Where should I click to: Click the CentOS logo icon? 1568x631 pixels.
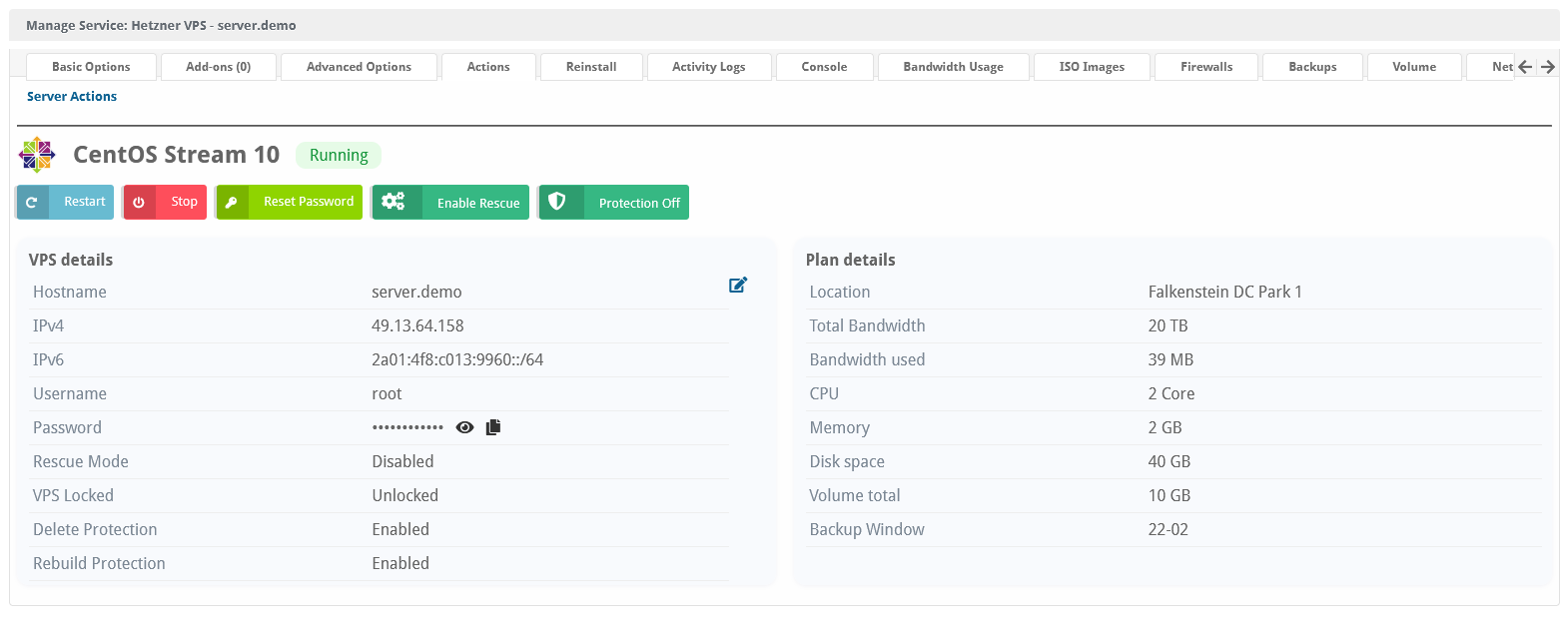[37, 155]
